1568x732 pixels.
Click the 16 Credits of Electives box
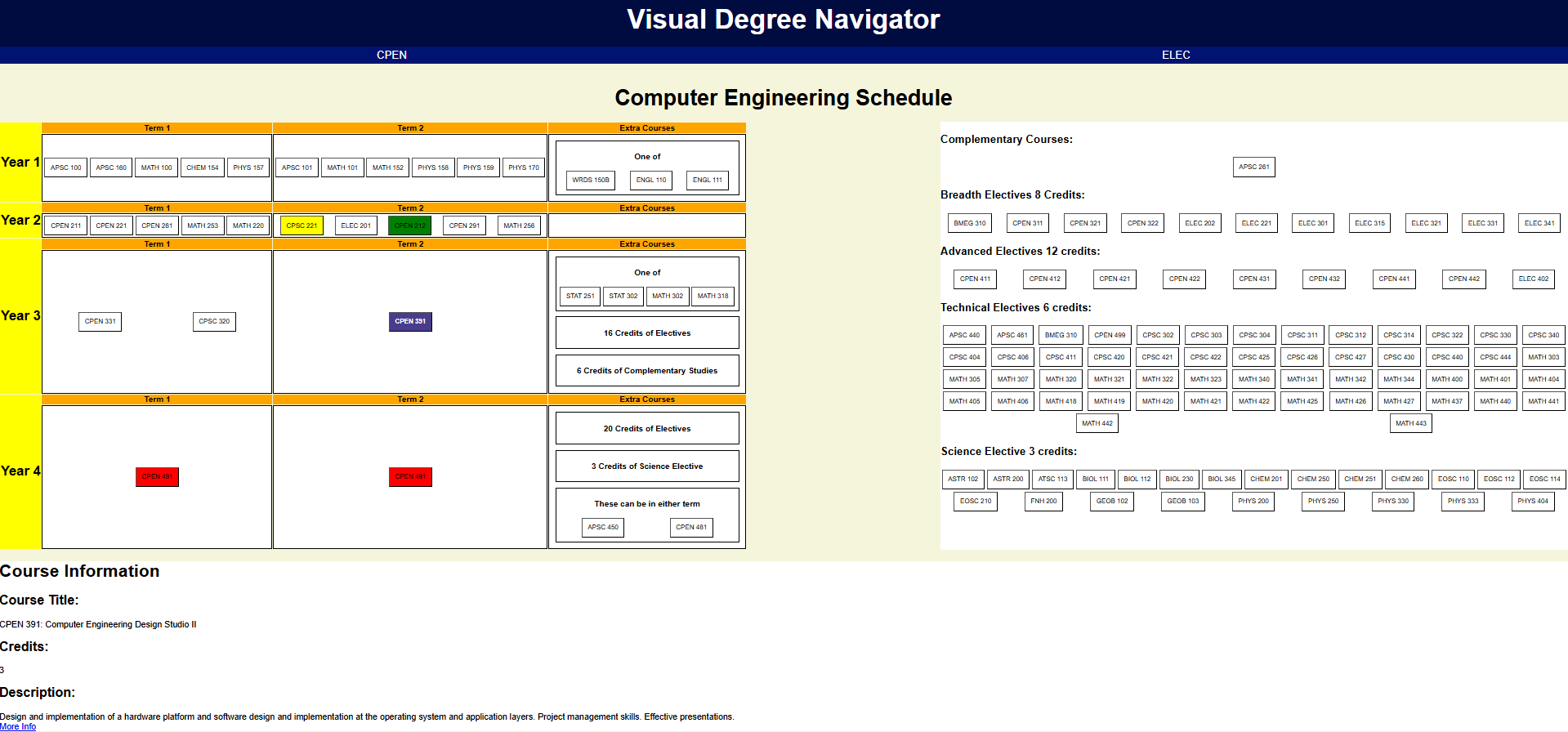coord(646,333)
